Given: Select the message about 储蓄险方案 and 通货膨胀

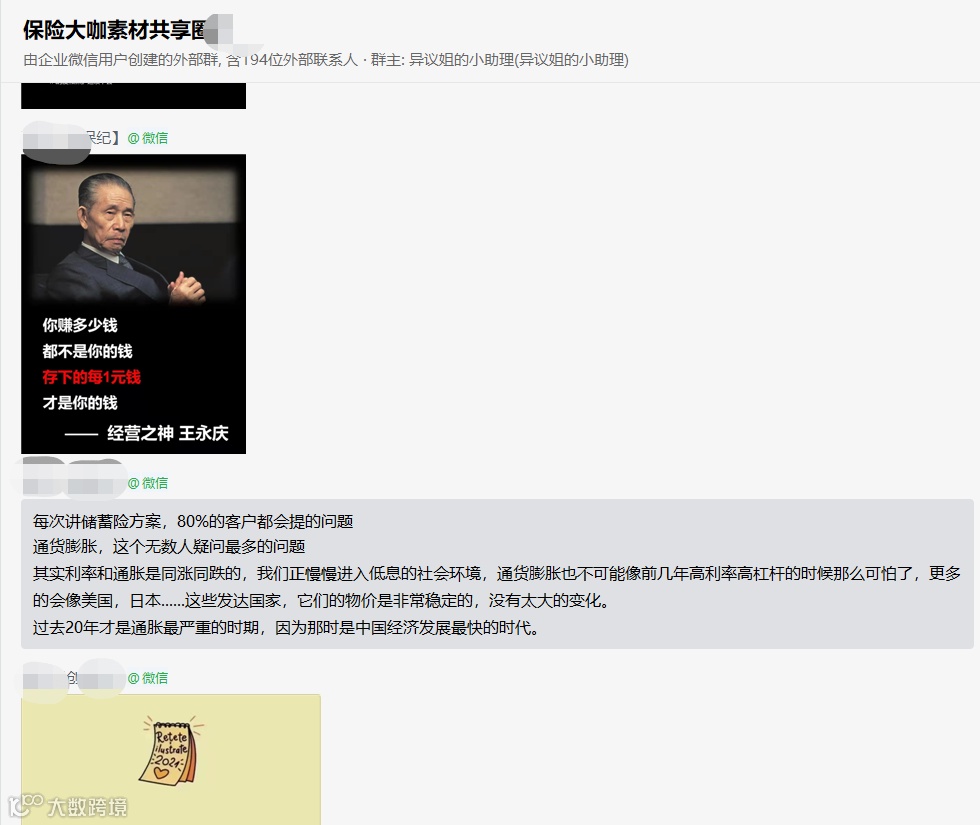Looking at the screenshot, I should [497, 574].
